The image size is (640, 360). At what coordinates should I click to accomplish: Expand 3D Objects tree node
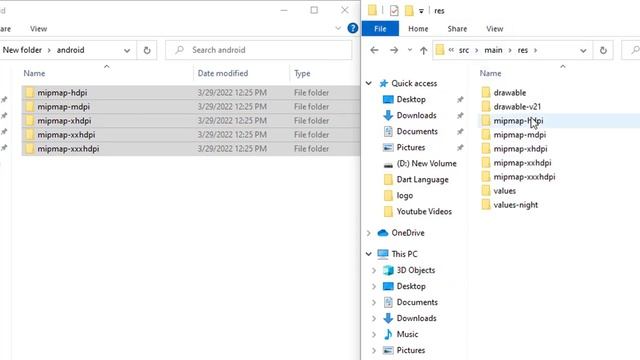[x=373, y=270]
